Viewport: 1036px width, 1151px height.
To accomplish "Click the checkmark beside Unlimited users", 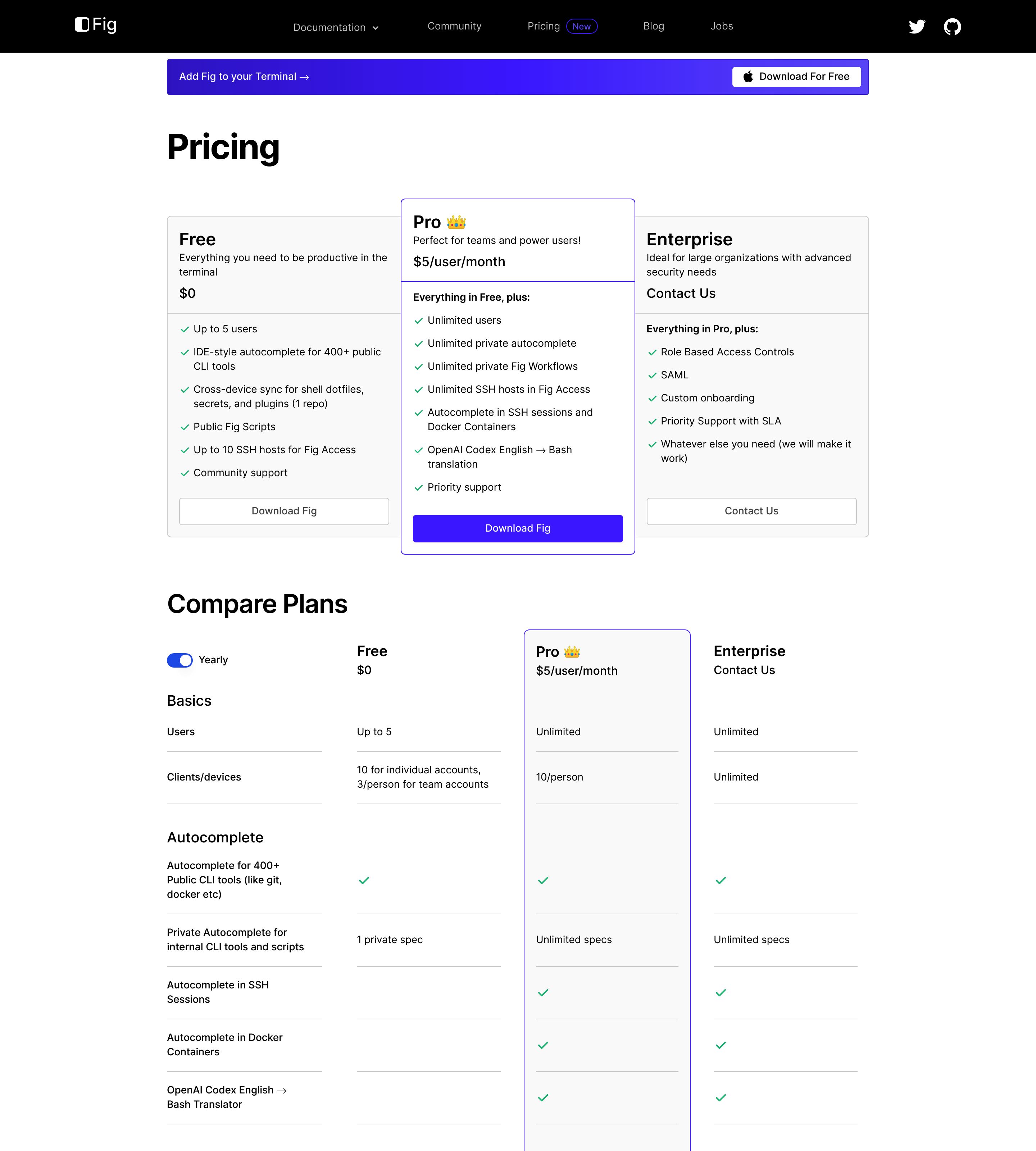I will click(x=418, y=321).
